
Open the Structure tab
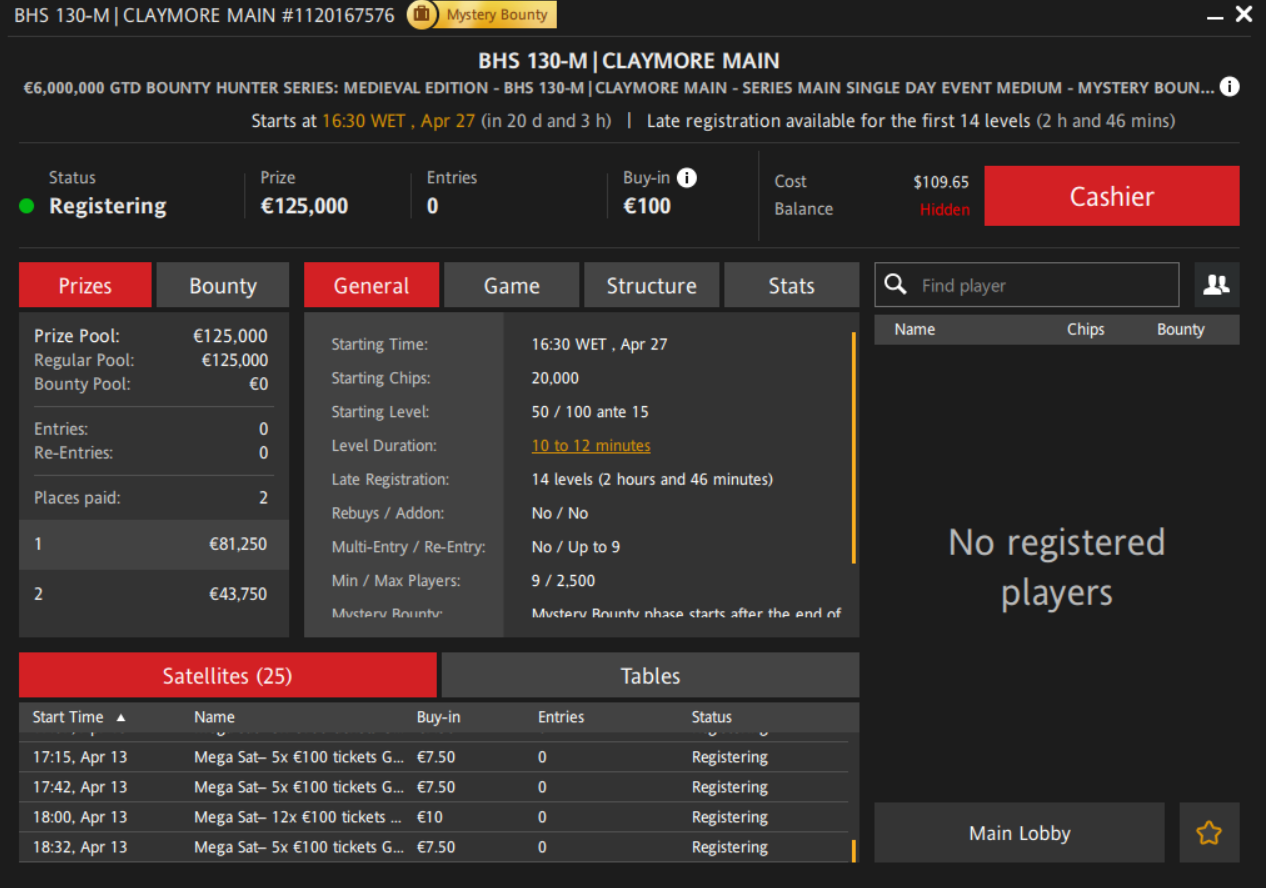click(651, 285)
